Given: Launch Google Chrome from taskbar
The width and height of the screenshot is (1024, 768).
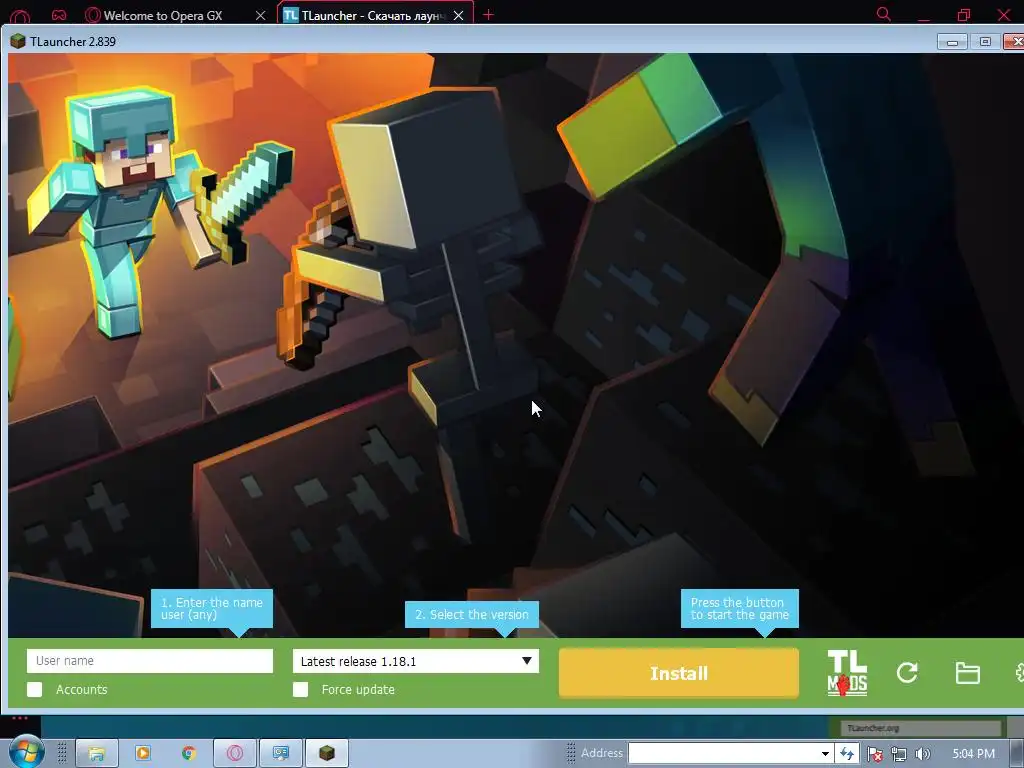Looking at the screenshot, I should [189, 753].
